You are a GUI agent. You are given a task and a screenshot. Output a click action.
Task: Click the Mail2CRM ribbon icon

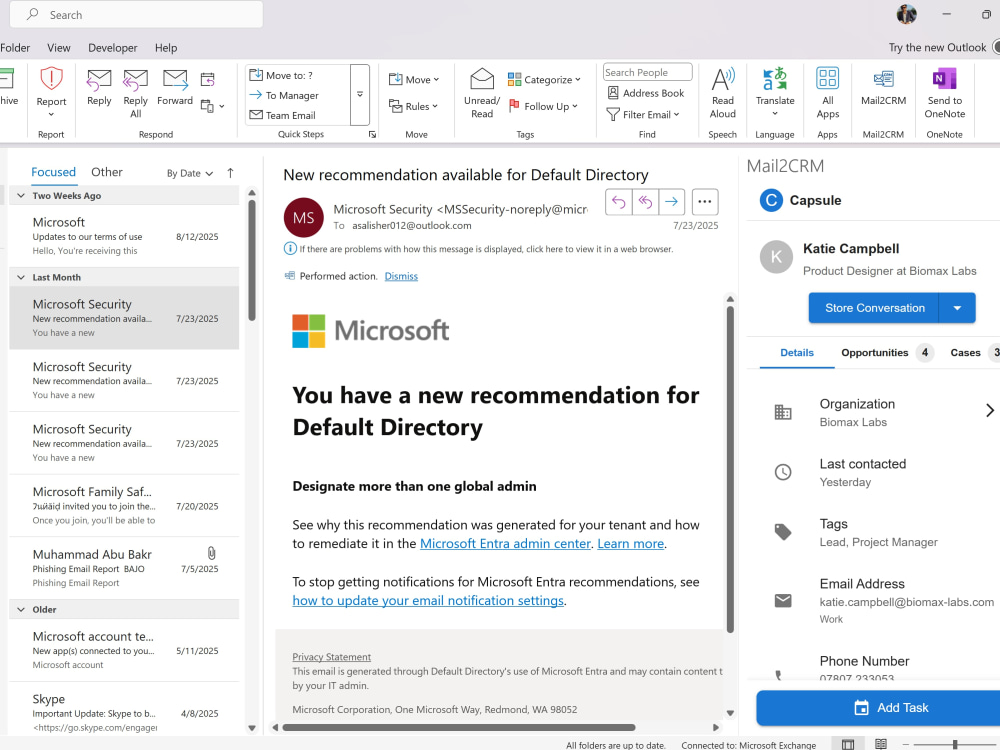883,79
